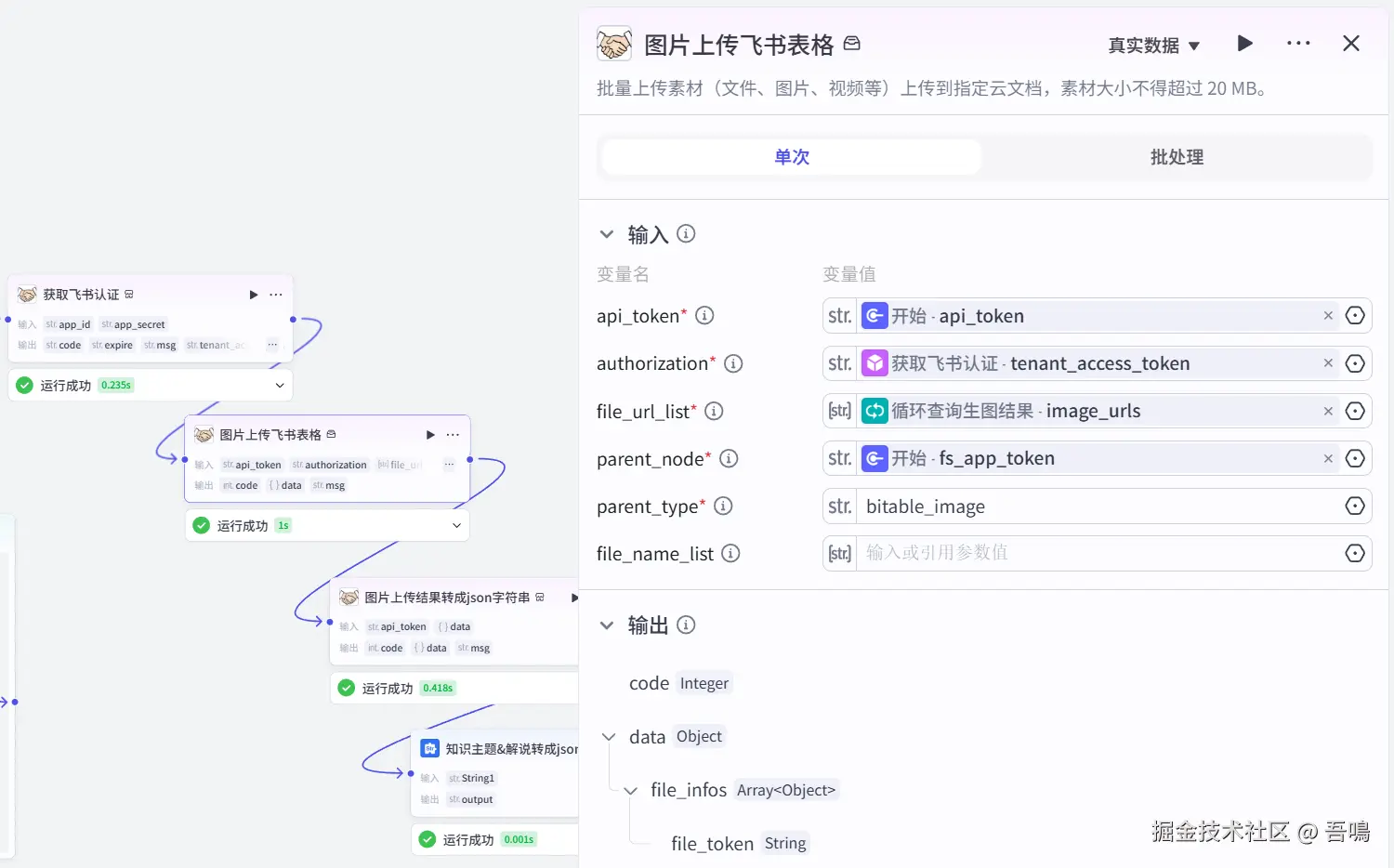This screenshot has width=1394, height=868.
Task: Switch to the 批处理 tab
Action: (x=1177, y=157)
